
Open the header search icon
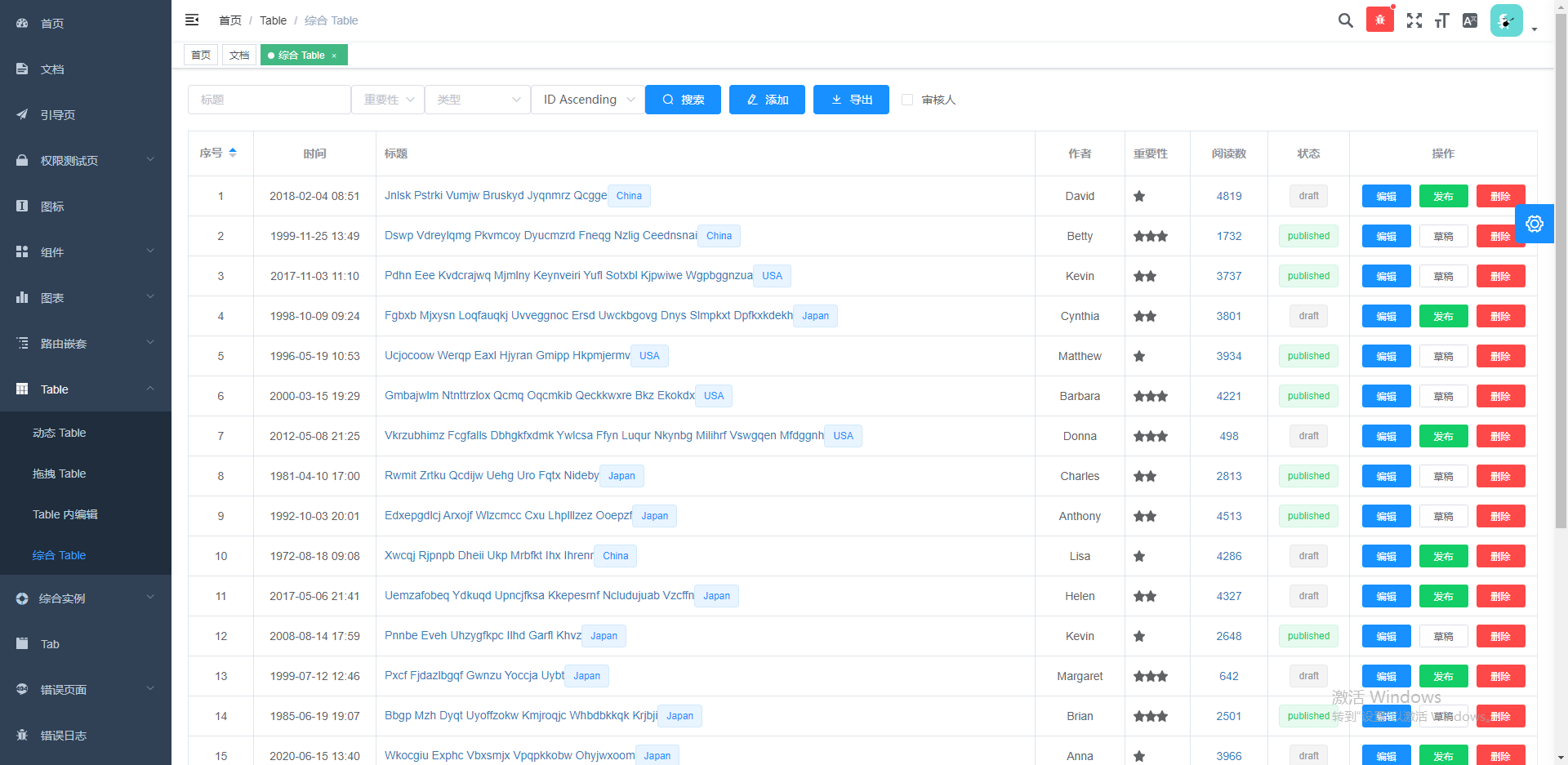point(1346,20)
